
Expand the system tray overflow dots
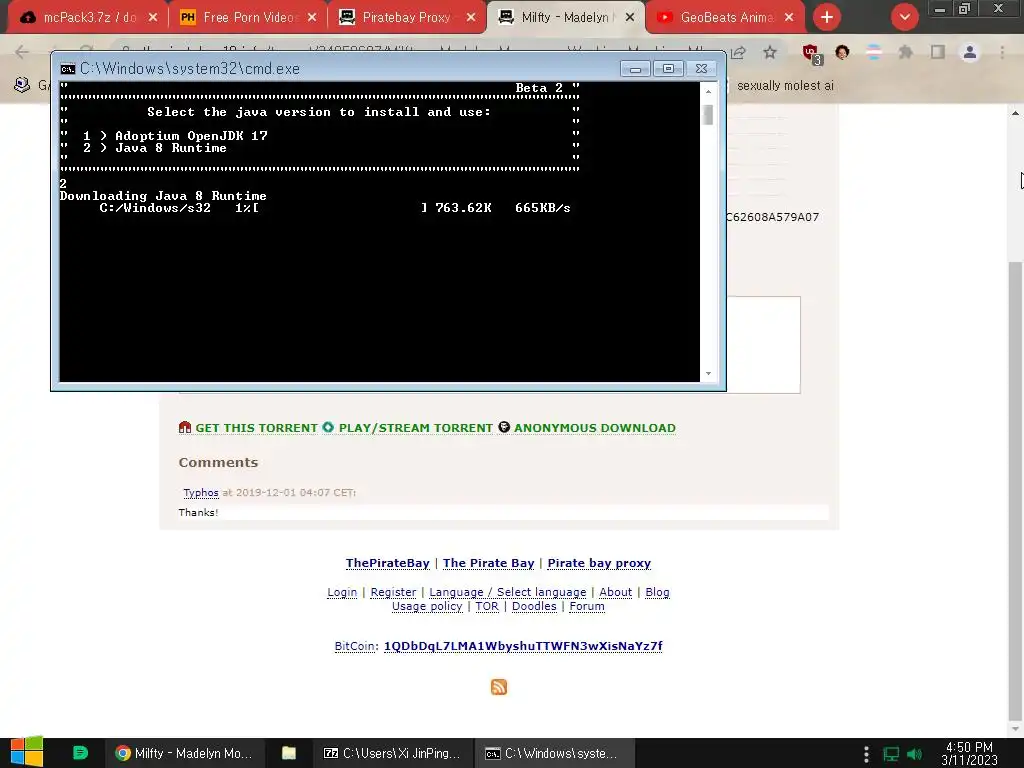coord(866,754)
